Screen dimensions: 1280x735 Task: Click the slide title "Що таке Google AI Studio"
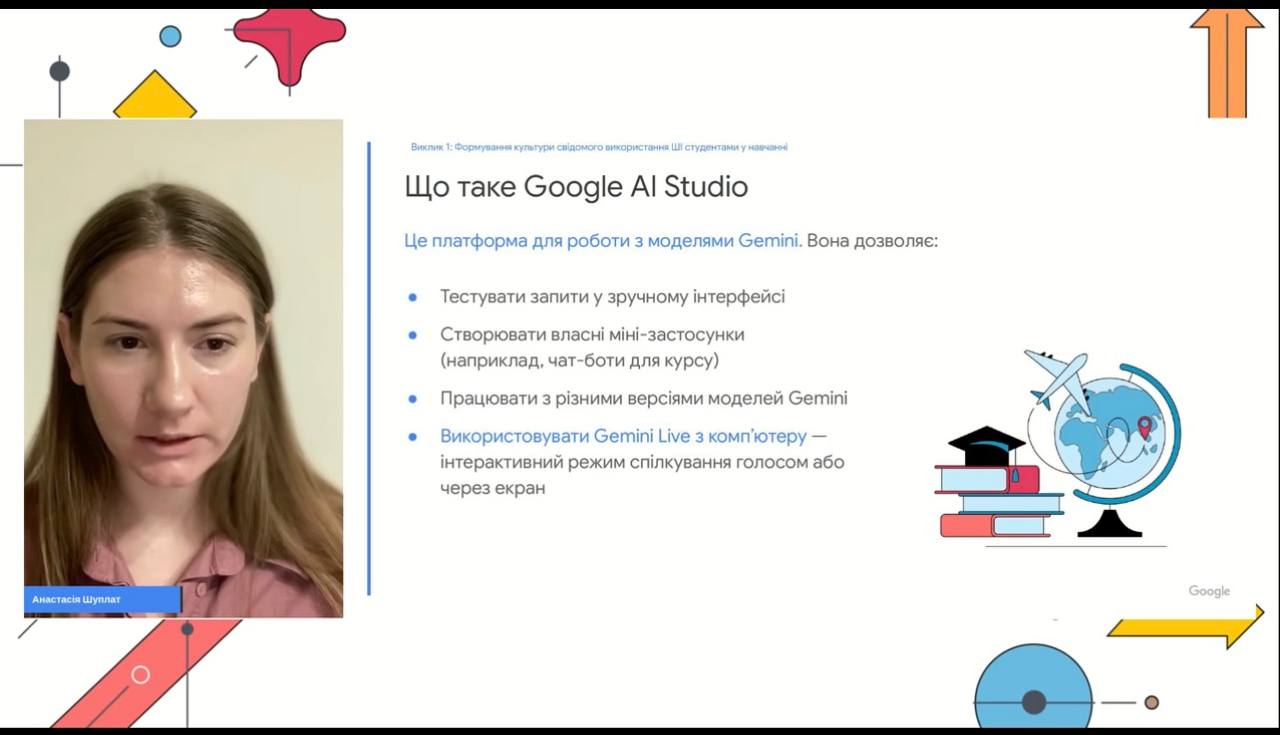coord(576,187)
